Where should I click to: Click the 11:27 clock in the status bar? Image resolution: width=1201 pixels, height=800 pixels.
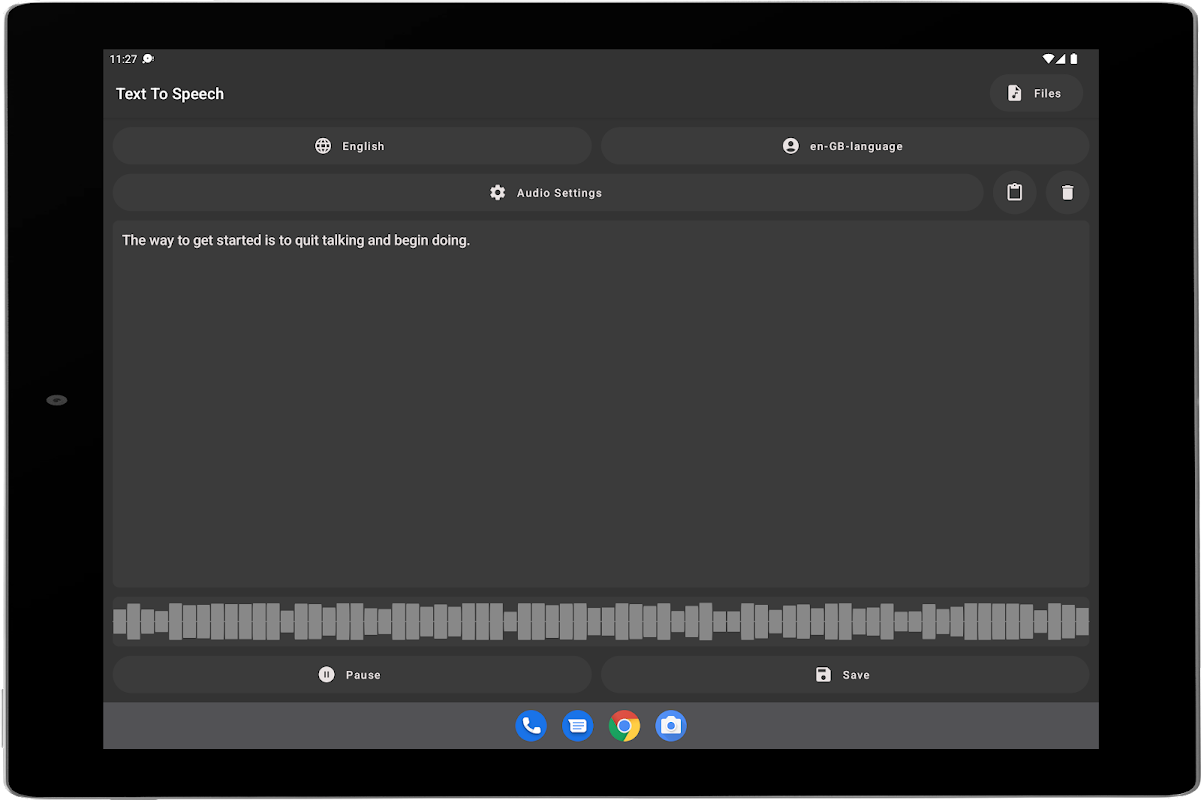123,59
